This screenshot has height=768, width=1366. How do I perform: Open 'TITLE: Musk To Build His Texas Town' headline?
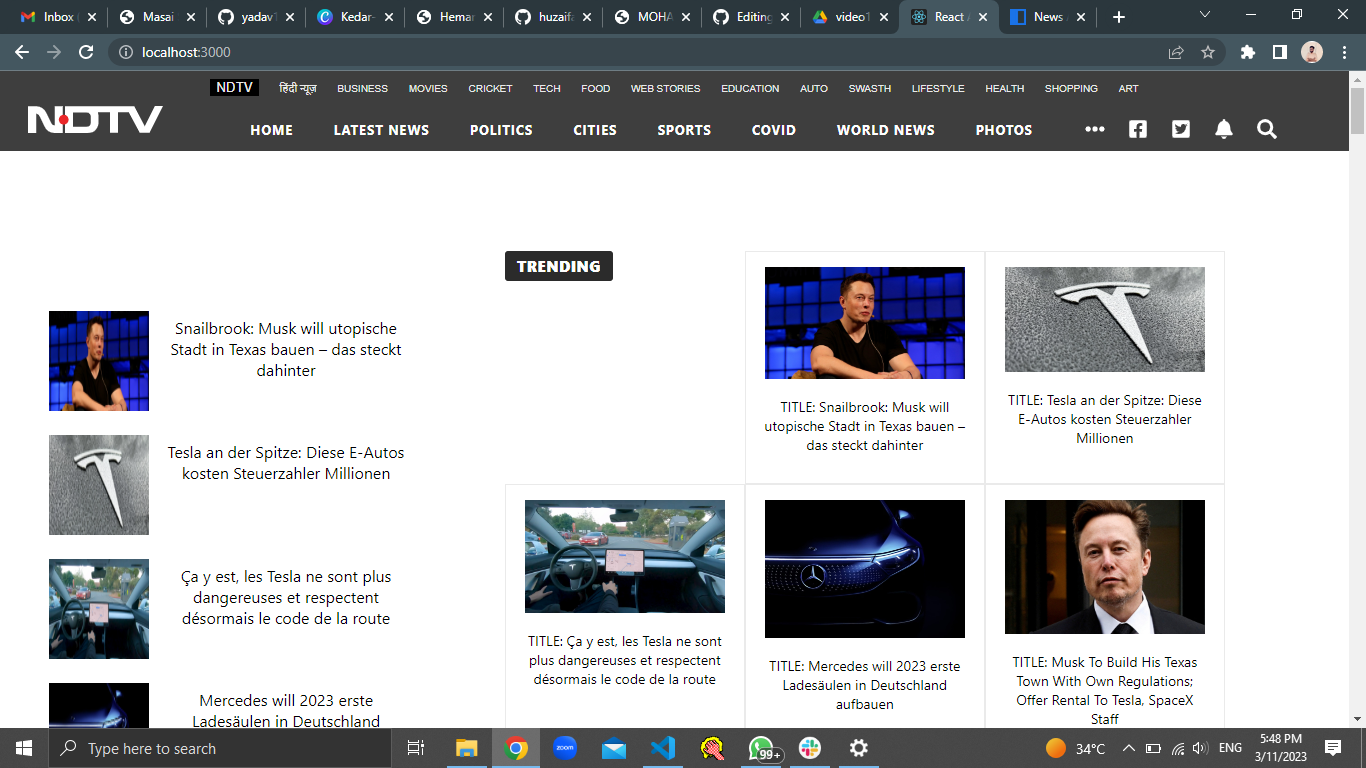pyautogui.click(x=1105, y=690)
